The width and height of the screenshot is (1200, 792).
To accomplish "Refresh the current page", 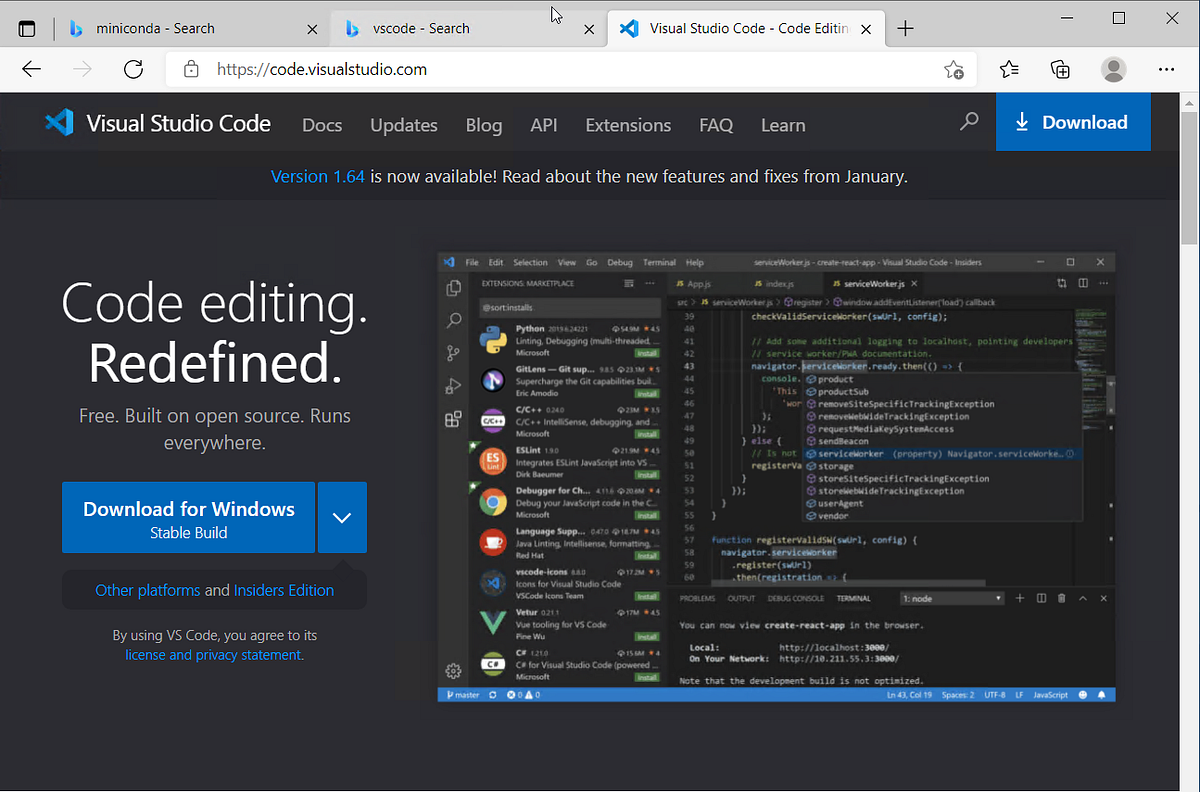I will point(133,69).
